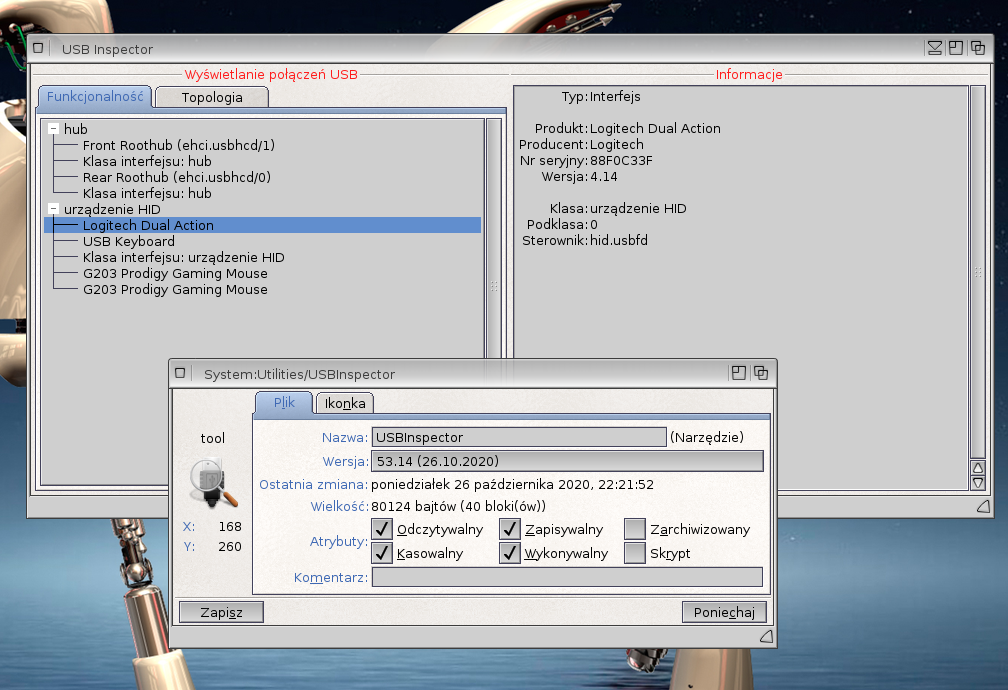This screenshot has height=690, width=1008.
Task: Click the urządzenie HID category label
Action: (x=112, y=210)
